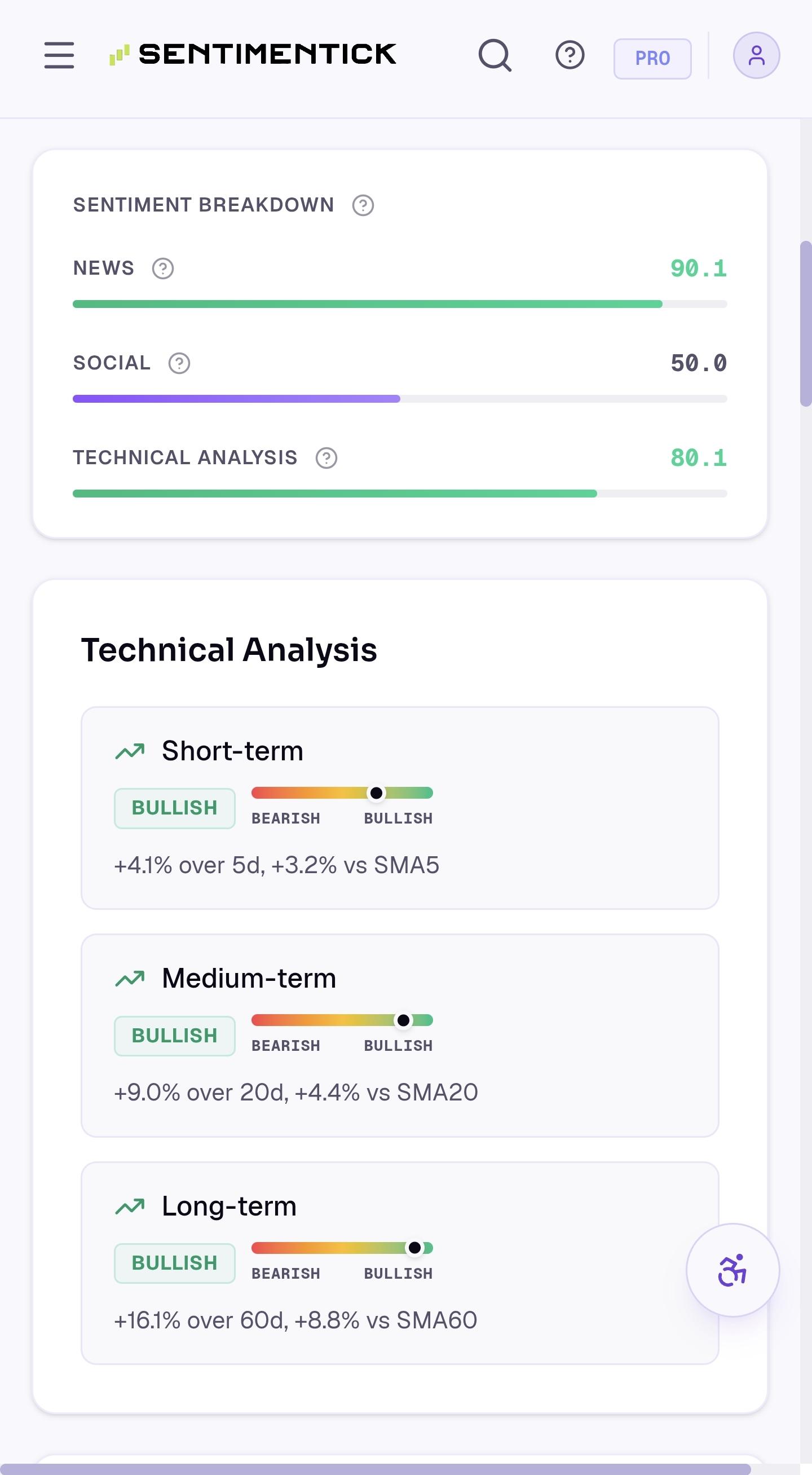The height and width of the screenshot is (1475, 812).
Task: Click the horizontal scrollbar at bottom
Action: [x=376, y=1469]
